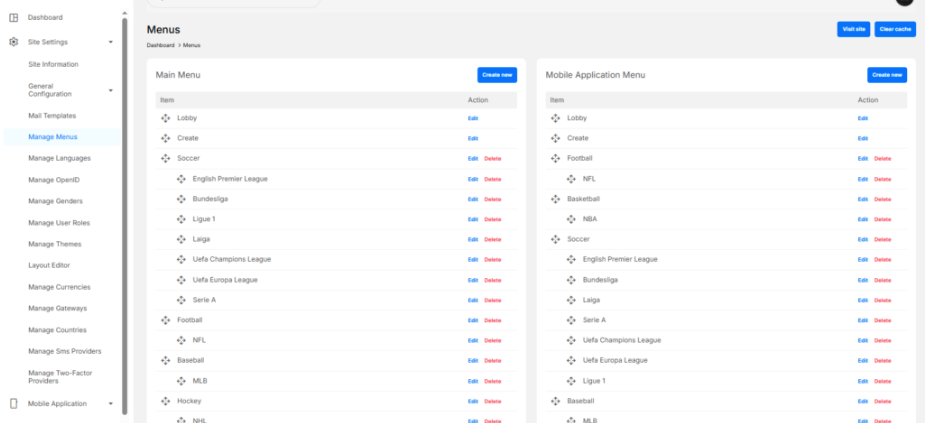Click move icon beside Uefa Champions League in Main Menu
926x423 pixels.
click(181, 259)
